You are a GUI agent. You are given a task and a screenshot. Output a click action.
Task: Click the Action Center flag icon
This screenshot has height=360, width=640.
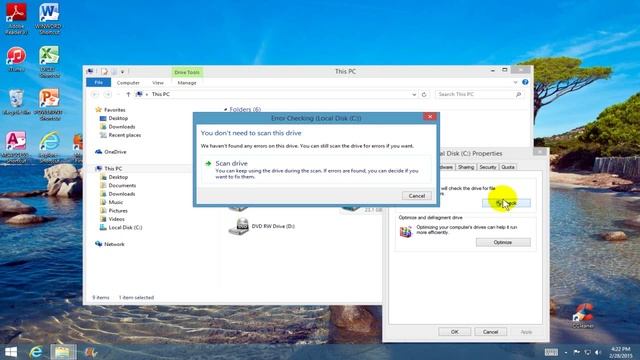click(x=576, y=352)
